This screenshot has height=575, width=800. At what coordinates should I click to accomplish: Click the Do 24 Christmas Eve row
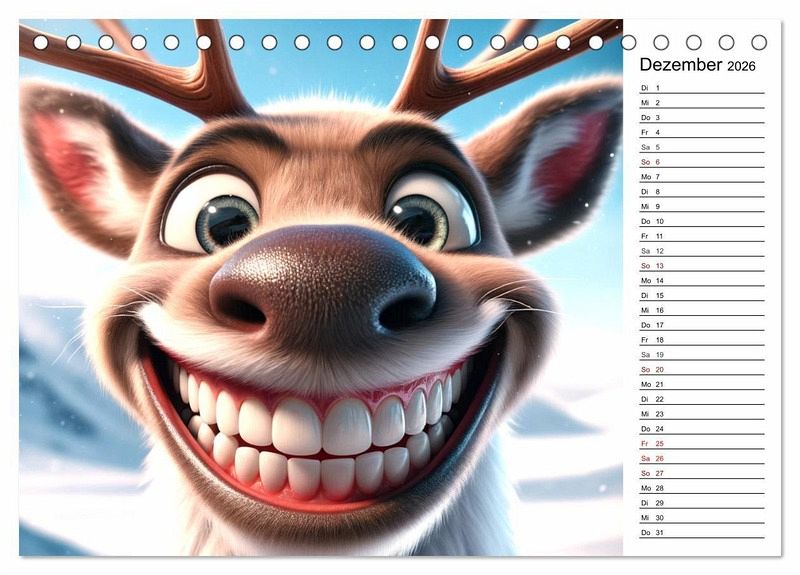701,428
